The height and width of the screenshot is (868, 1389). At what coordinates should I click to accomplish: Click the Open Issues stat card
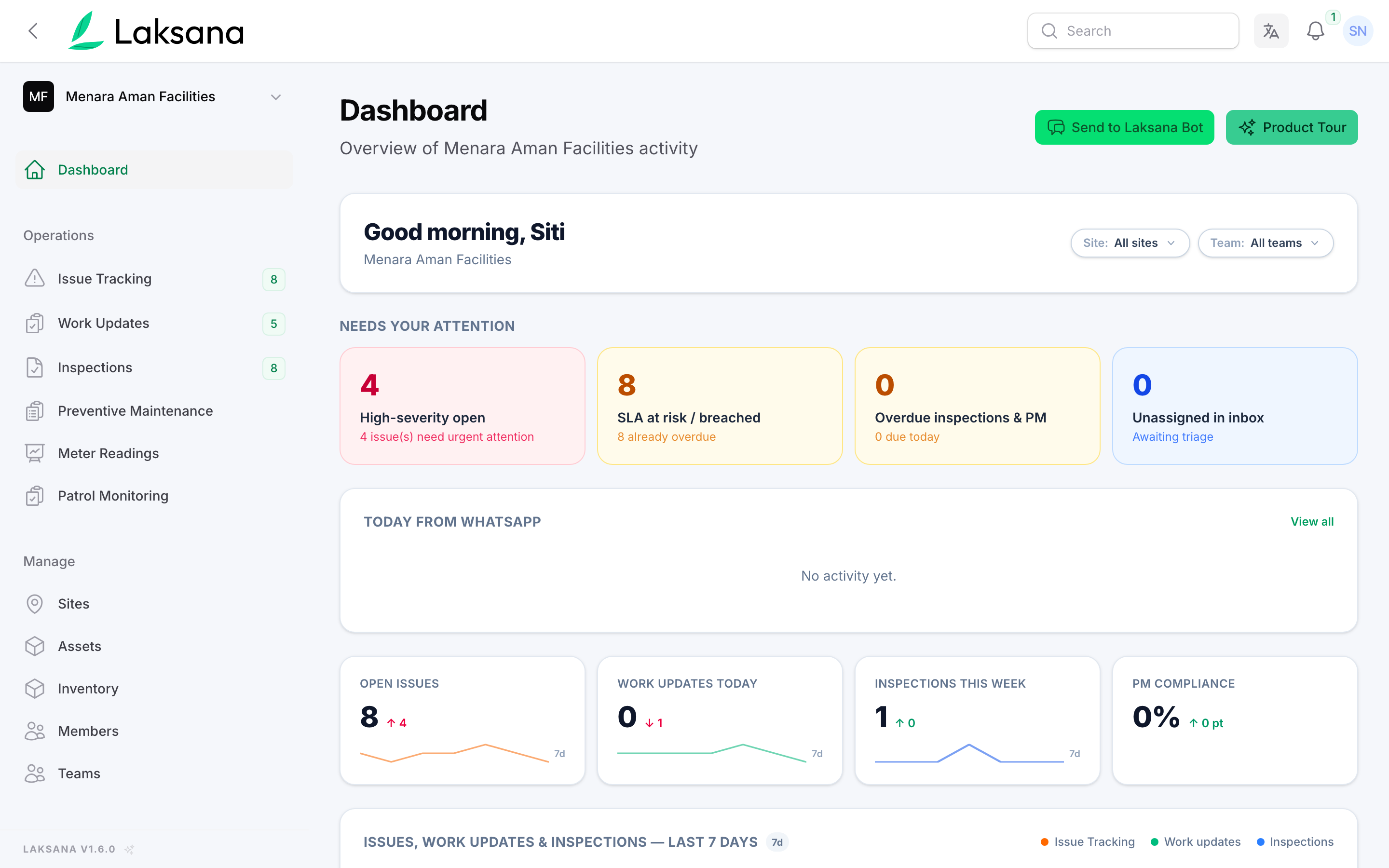462,720
